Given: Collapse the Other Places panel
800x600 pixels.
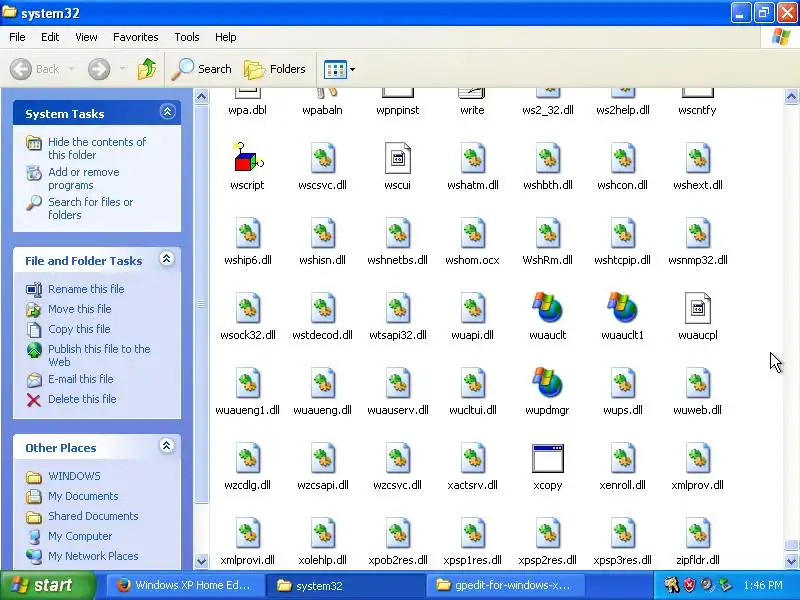Looking at the screenshot, I should (x=166, y=446).
